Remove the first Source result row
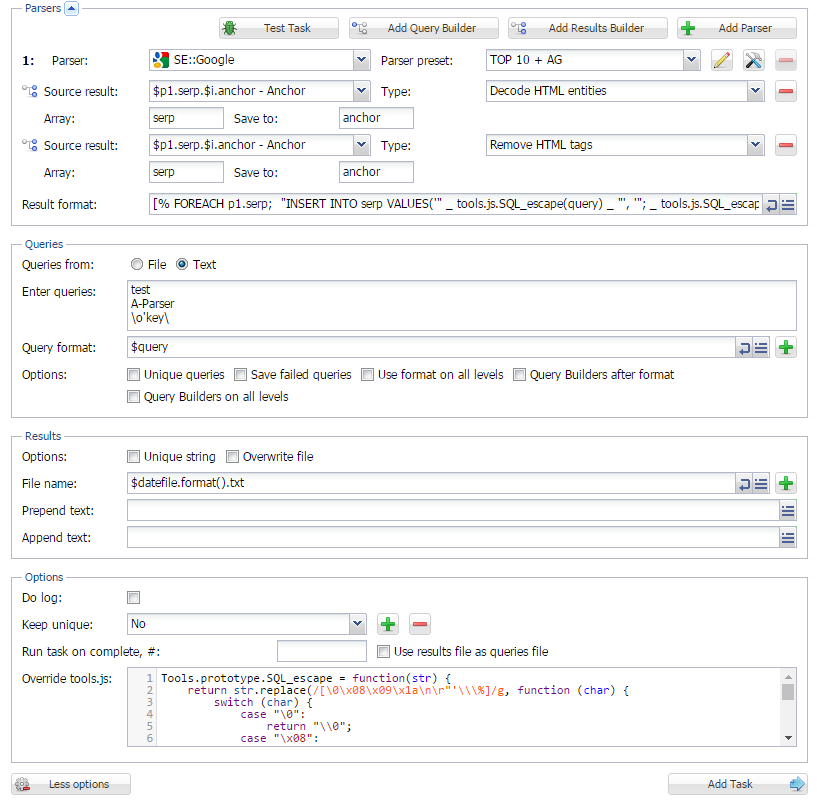817x806 pixels. point(785,91)
